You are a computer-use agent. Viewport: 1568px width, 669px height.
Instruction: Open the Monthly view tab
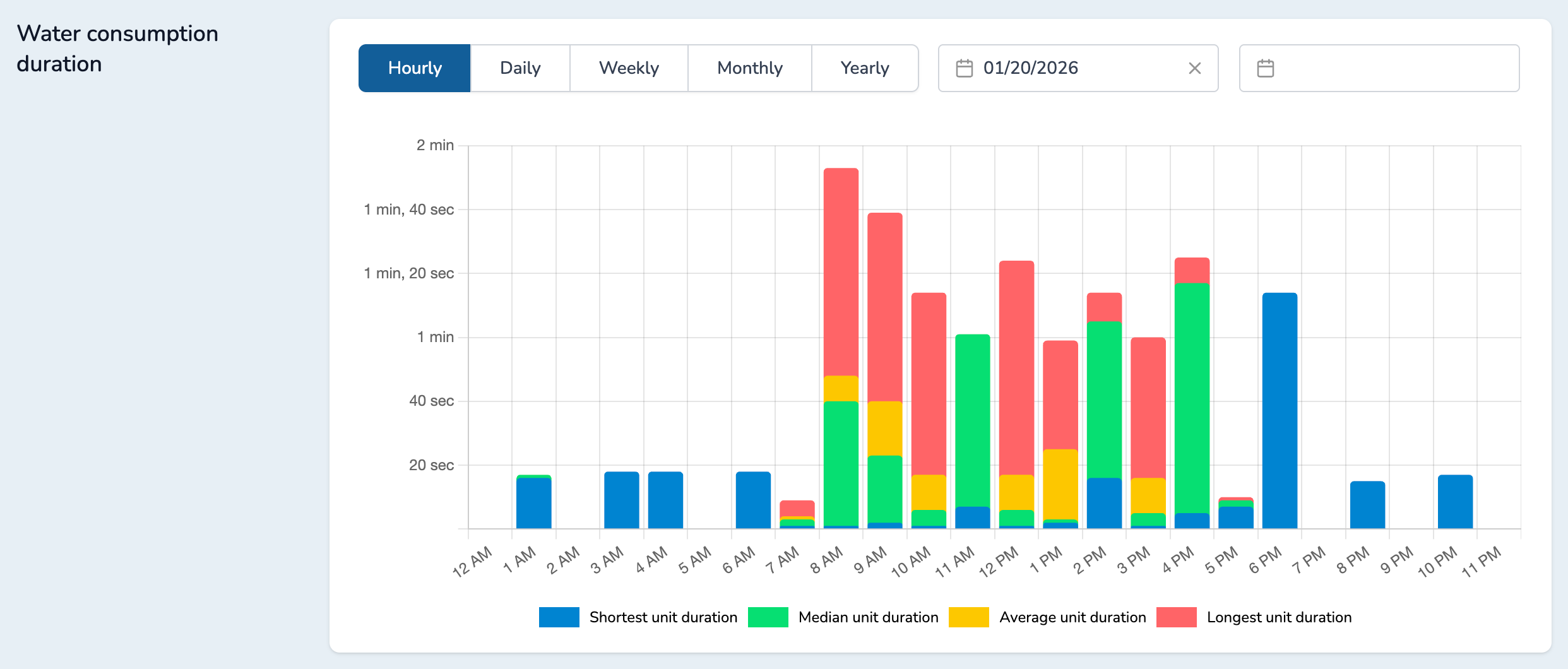pos(749,68)
